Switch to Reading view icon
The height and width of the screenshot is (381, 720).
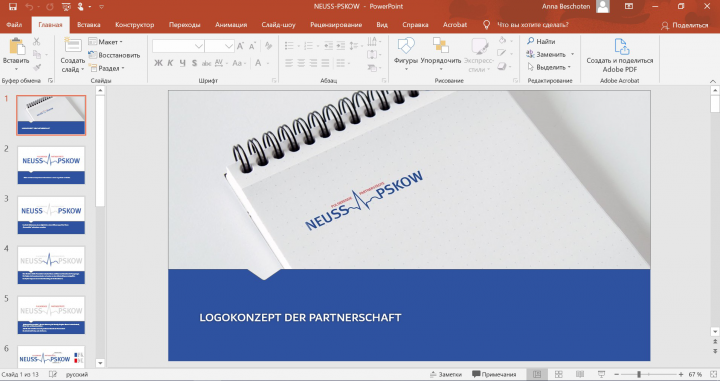pos(580,374)
